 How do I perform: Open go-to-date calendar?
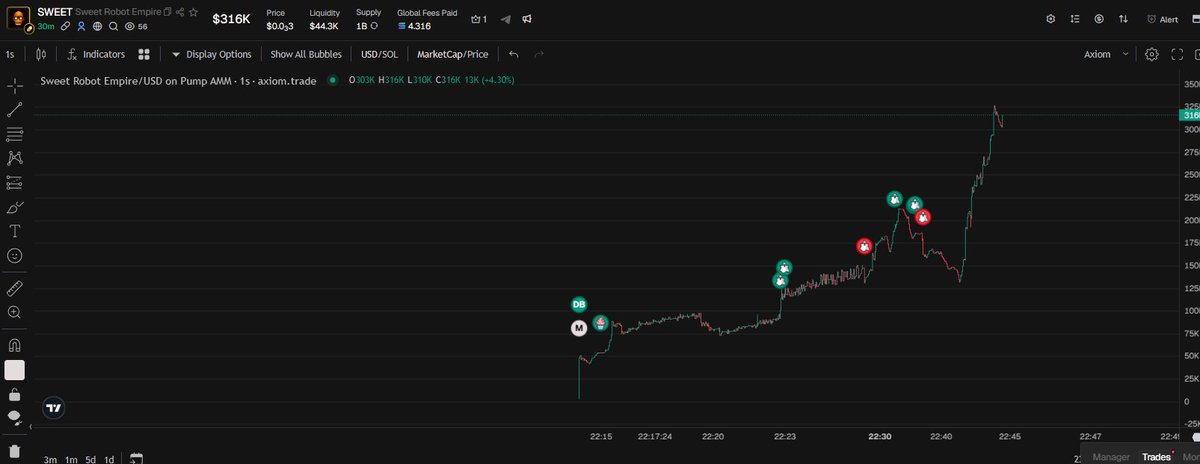137,459
